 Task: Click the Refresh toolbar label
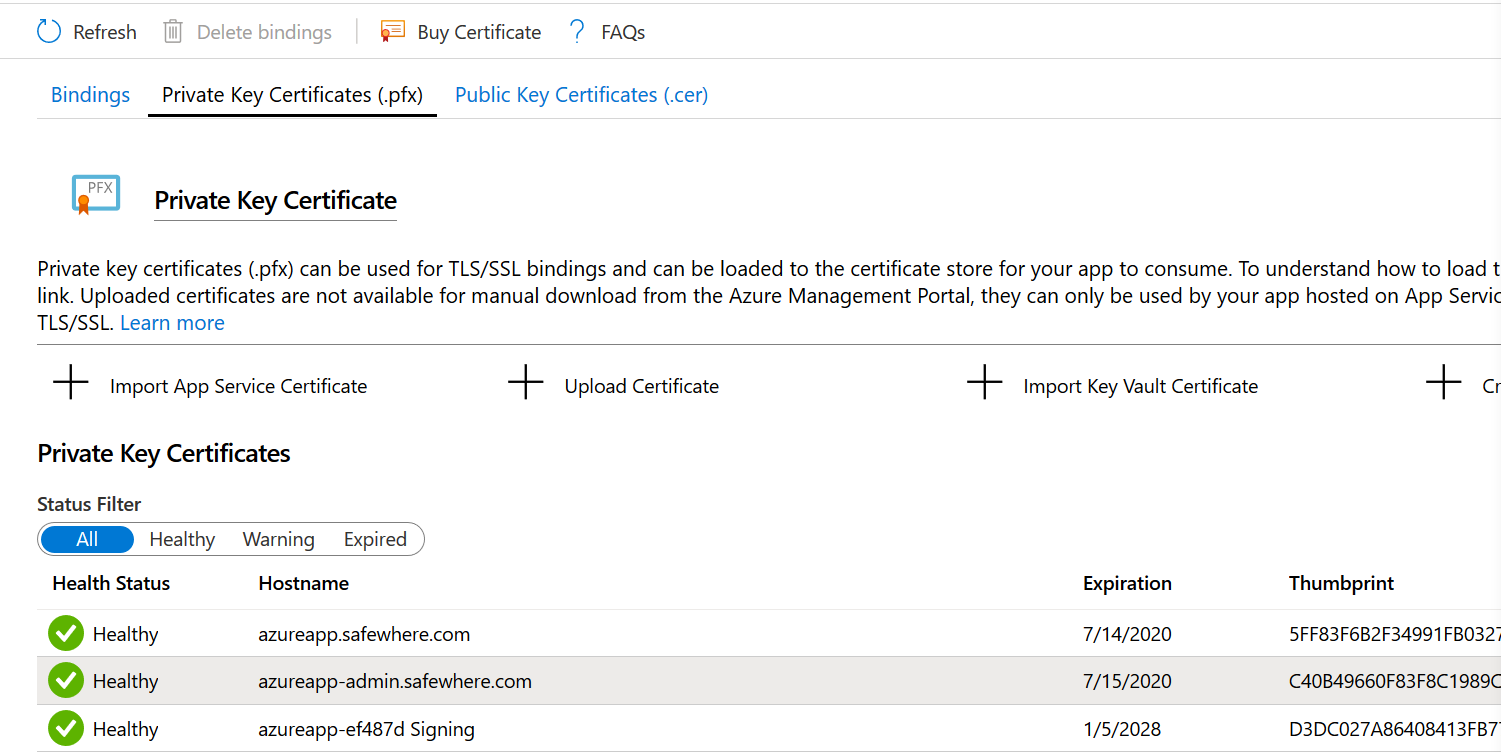tap(105, 32)
